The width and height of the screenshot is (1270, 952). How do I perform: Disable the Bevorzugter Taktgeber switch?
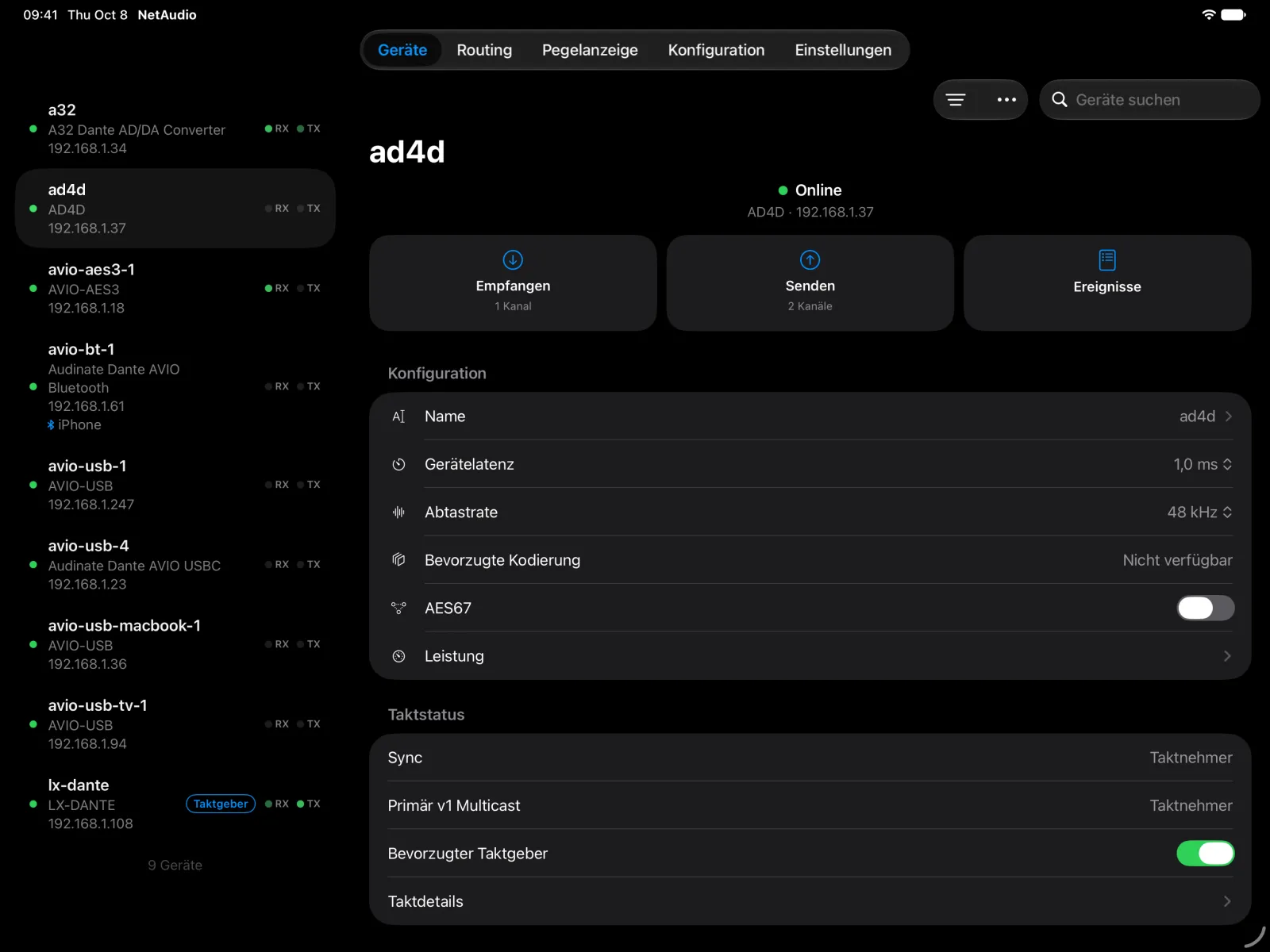[1205, 854]
